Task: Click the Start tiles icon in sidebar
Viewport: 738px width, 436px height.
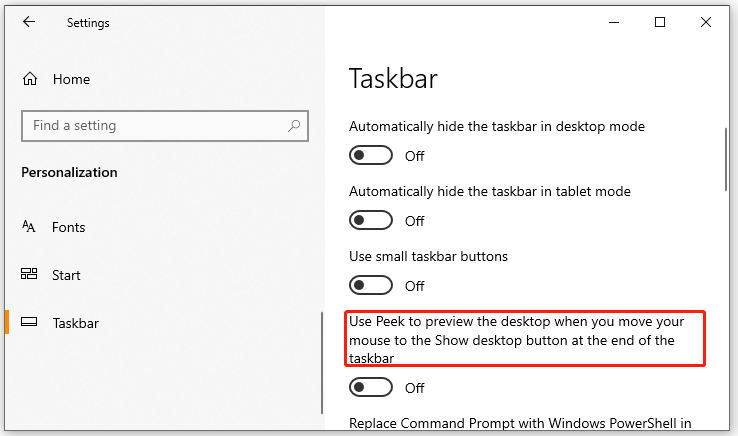Action: (x=29, y=274)
